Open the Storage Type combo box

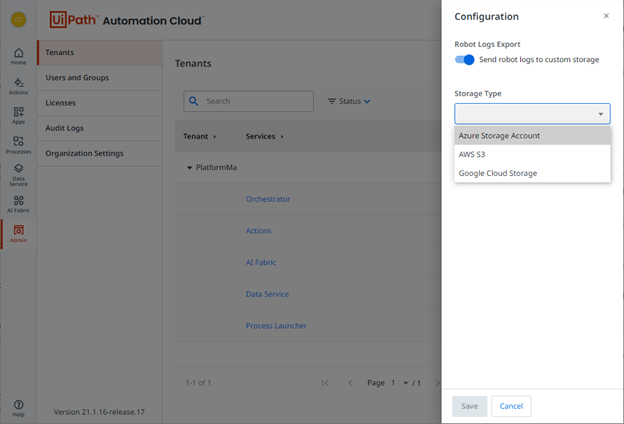[532, 114]
